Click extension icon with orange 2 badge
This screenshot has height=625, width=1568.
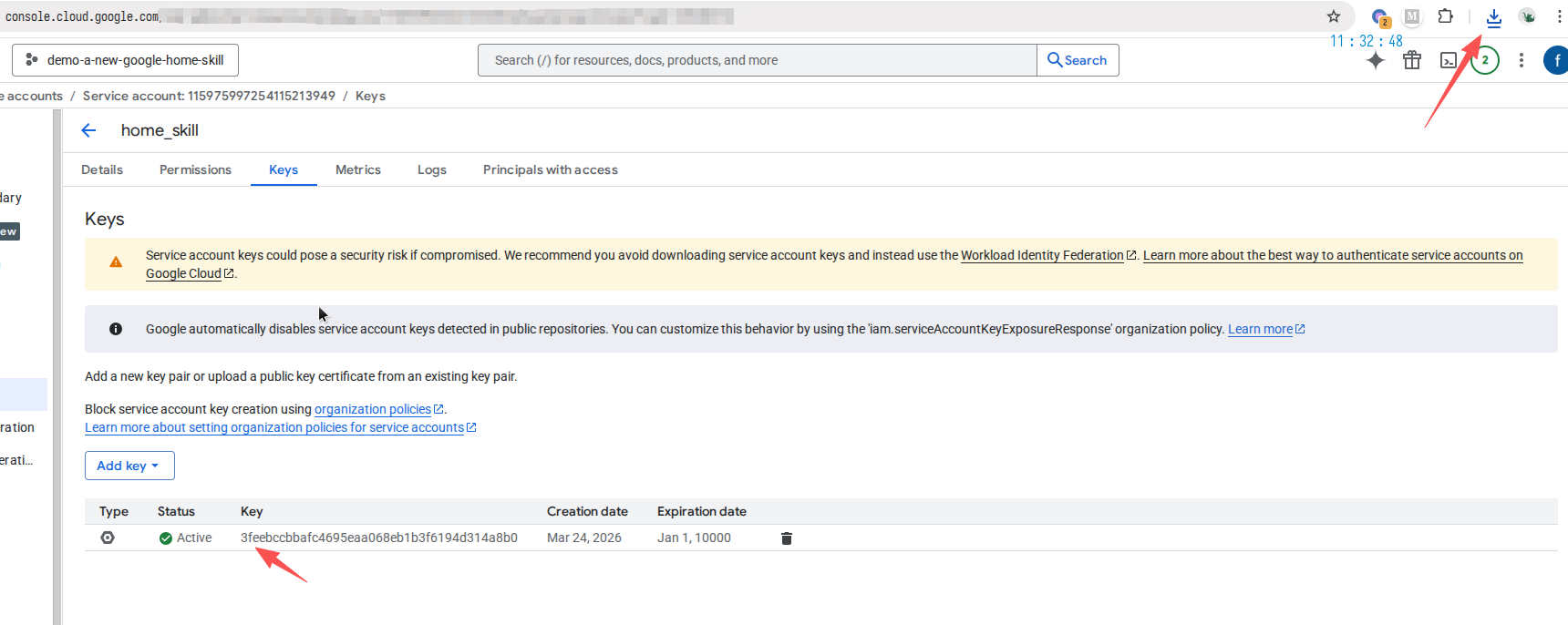1380,17
